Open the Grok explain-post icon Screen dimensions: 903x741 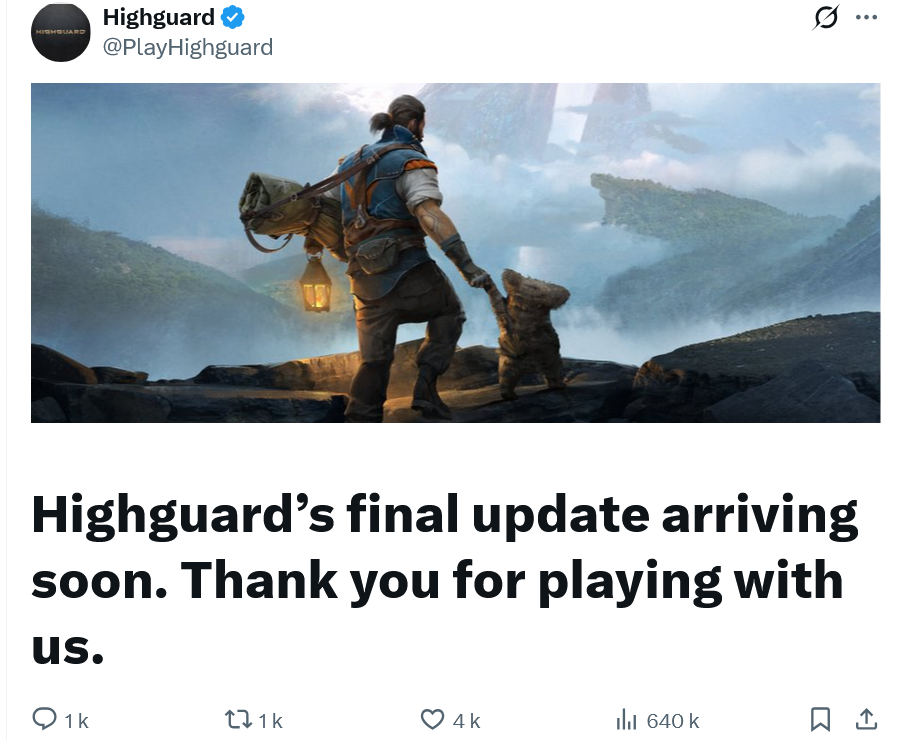tap(825, 17)
